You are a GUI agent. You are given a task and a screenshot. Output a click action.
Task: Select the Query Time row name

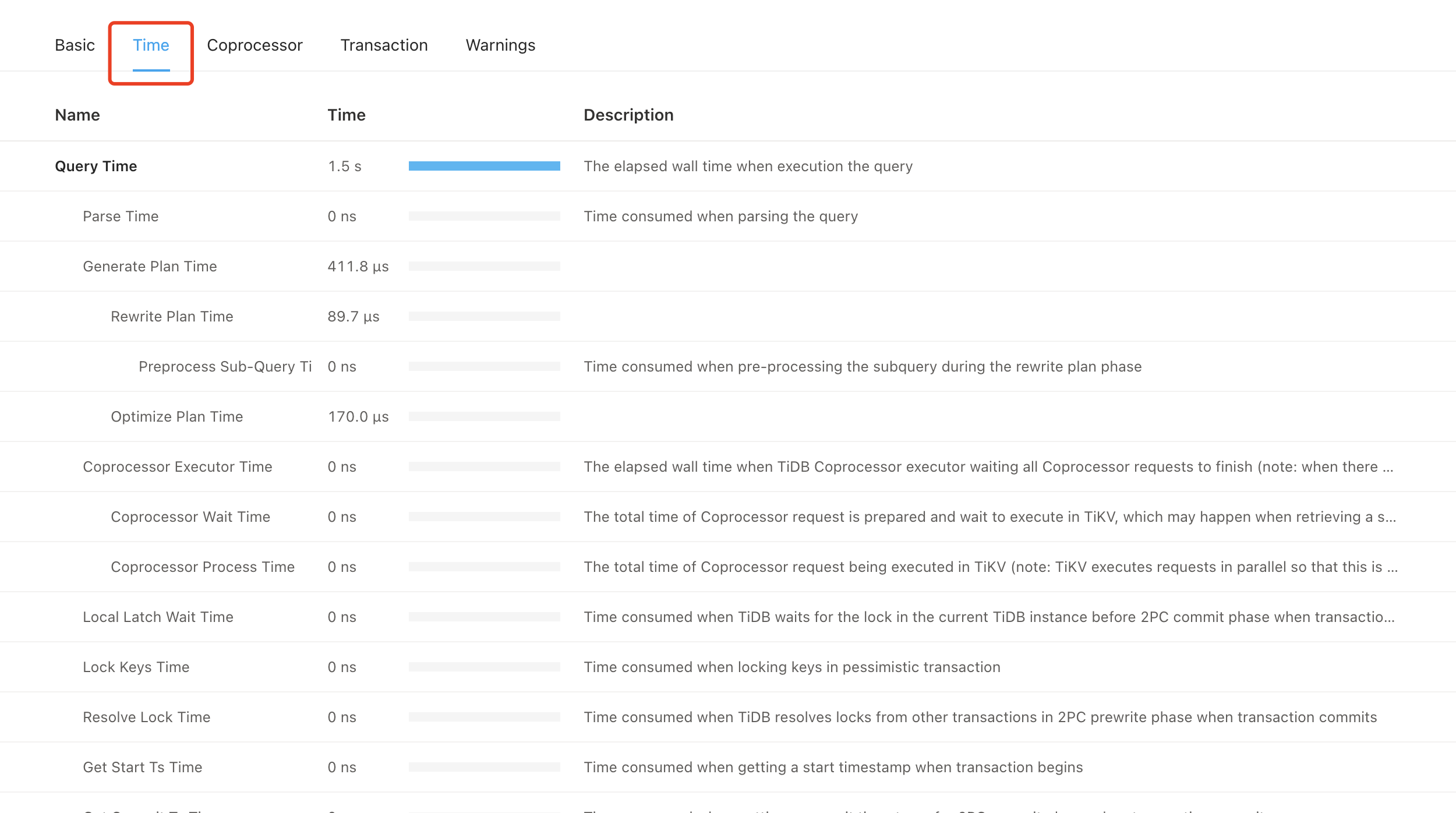pyautogui.click(x=96, y=167)
